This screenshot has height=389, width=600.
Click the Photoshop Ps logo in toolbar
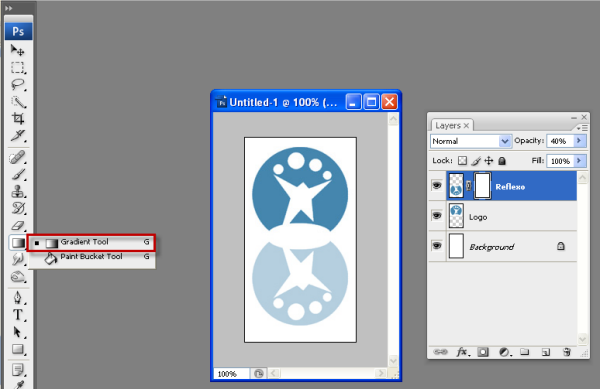pos(18,31)
